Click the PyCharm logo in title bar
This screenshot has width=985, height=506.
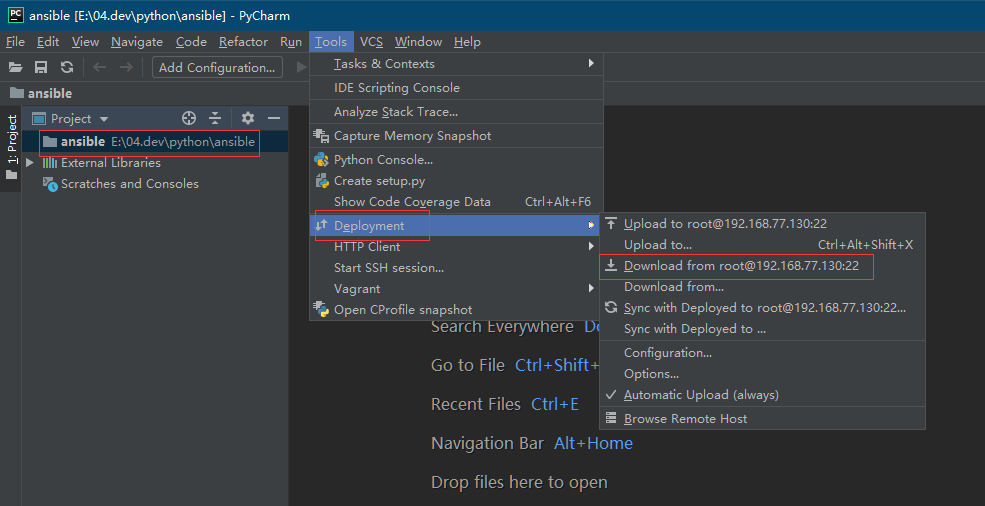coord(16,15)
